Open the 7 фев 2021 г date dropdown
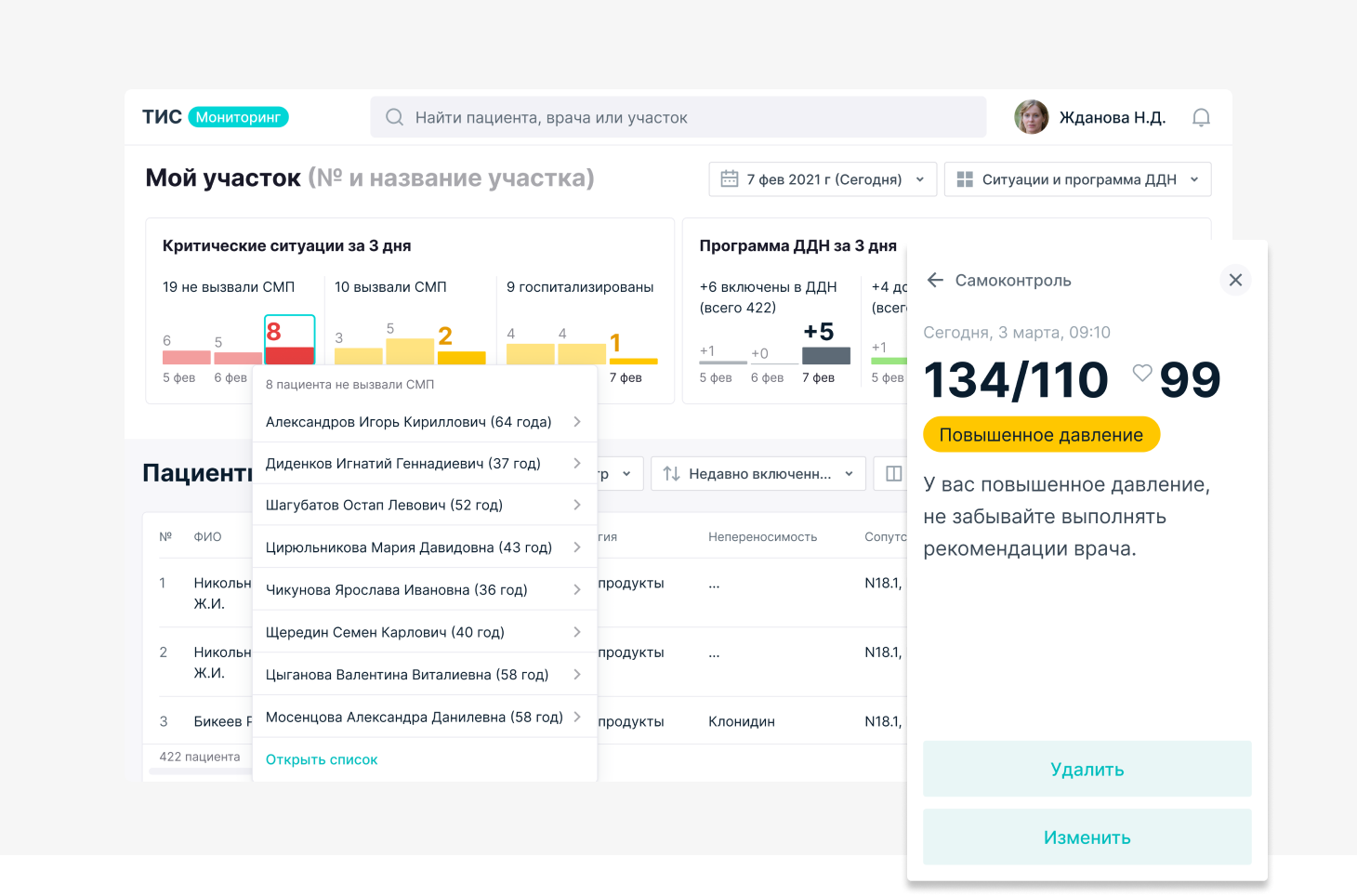The width and height of the screenshot is (1357, 896). [823, 179]
